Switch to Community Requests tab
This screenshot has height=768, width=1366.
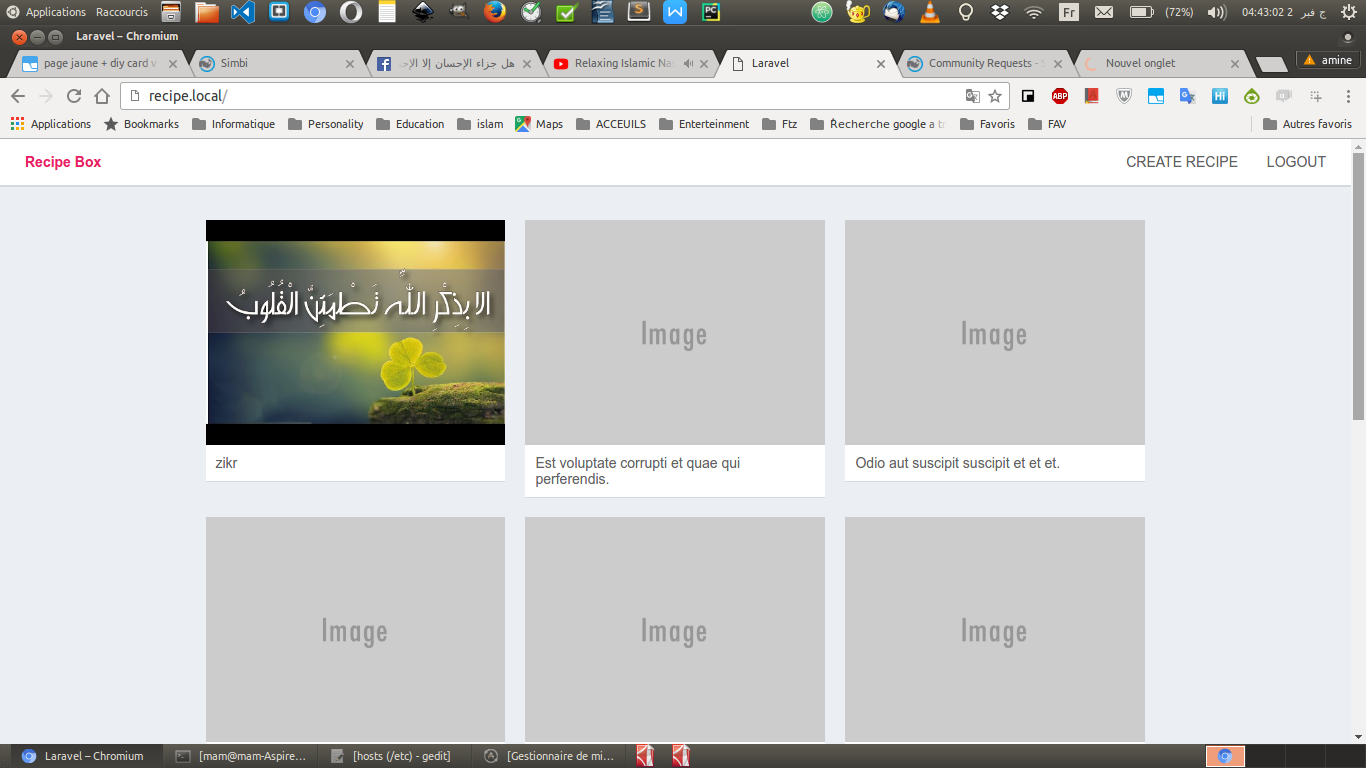coord(985,63)
